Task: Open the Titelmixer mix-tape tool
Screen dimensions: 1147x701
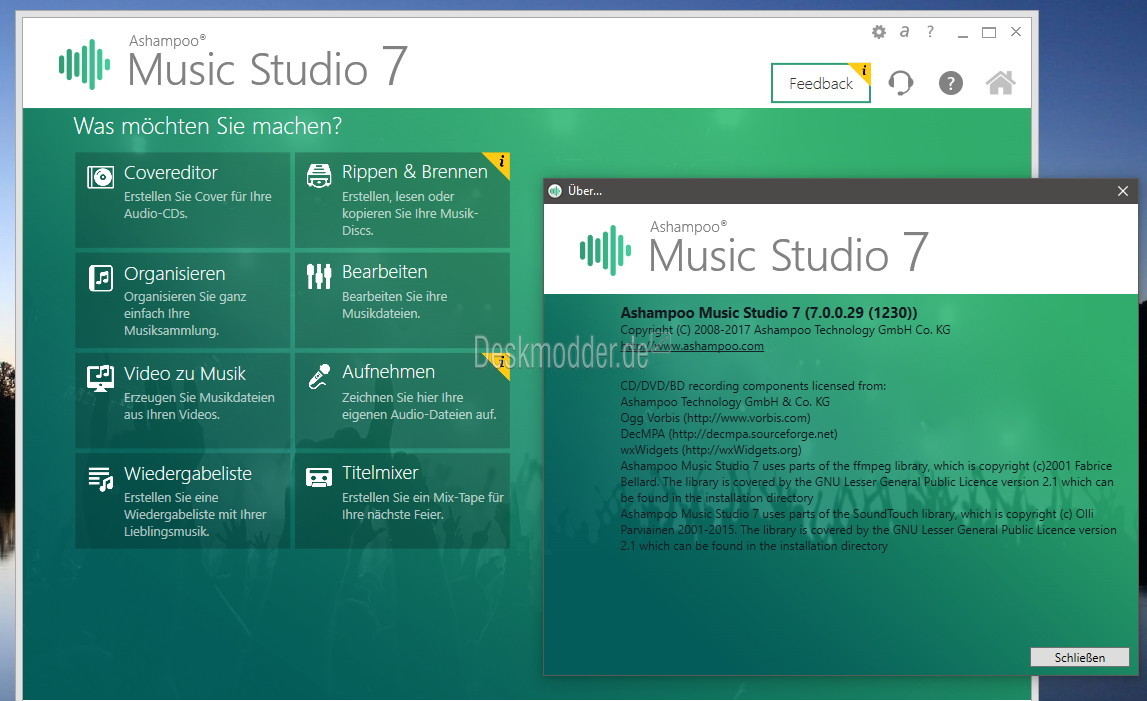Action: click(x=402, y=501)
